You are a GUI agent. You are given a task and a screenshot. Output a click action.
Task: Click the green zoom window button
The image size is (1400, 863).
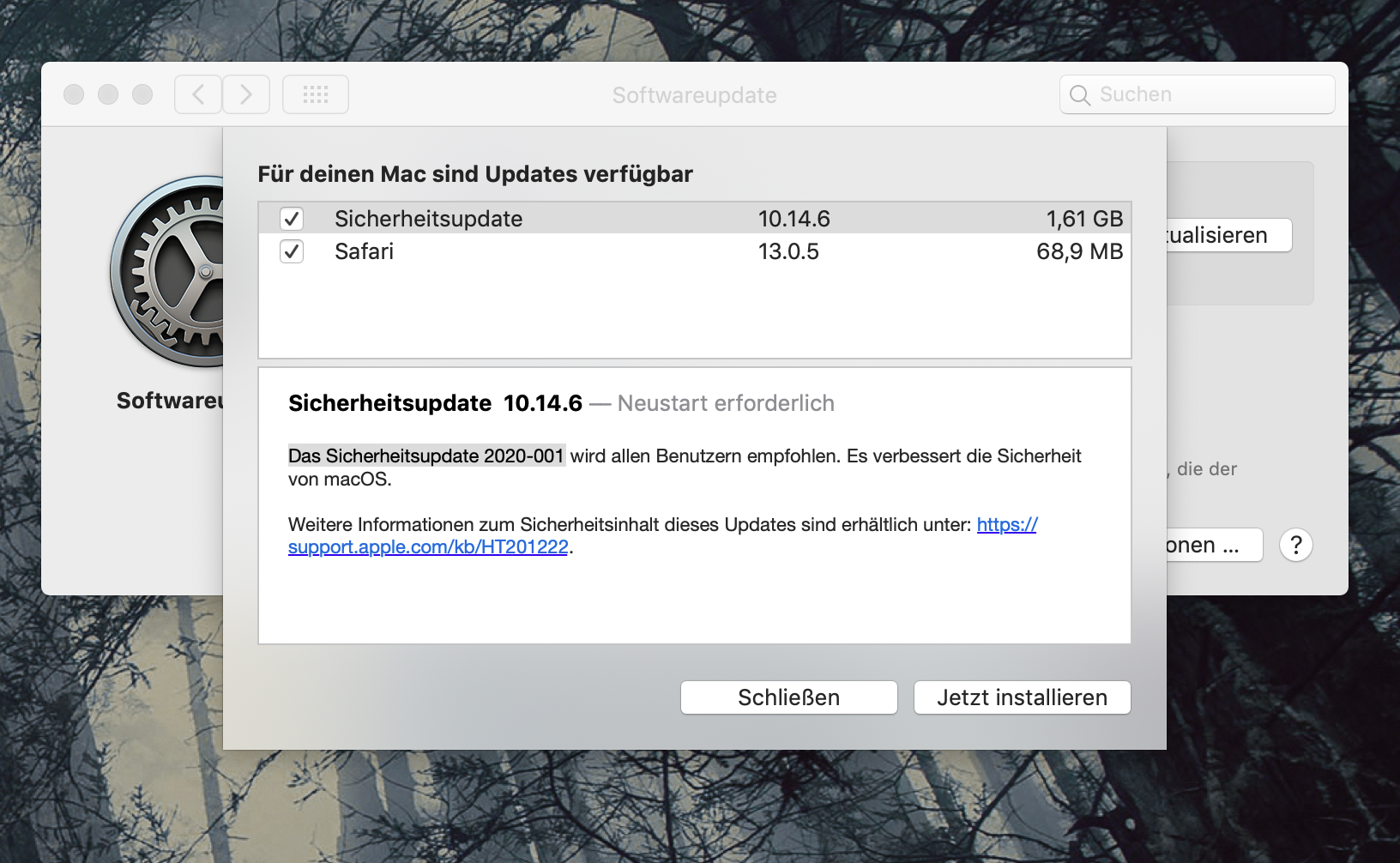142,94
